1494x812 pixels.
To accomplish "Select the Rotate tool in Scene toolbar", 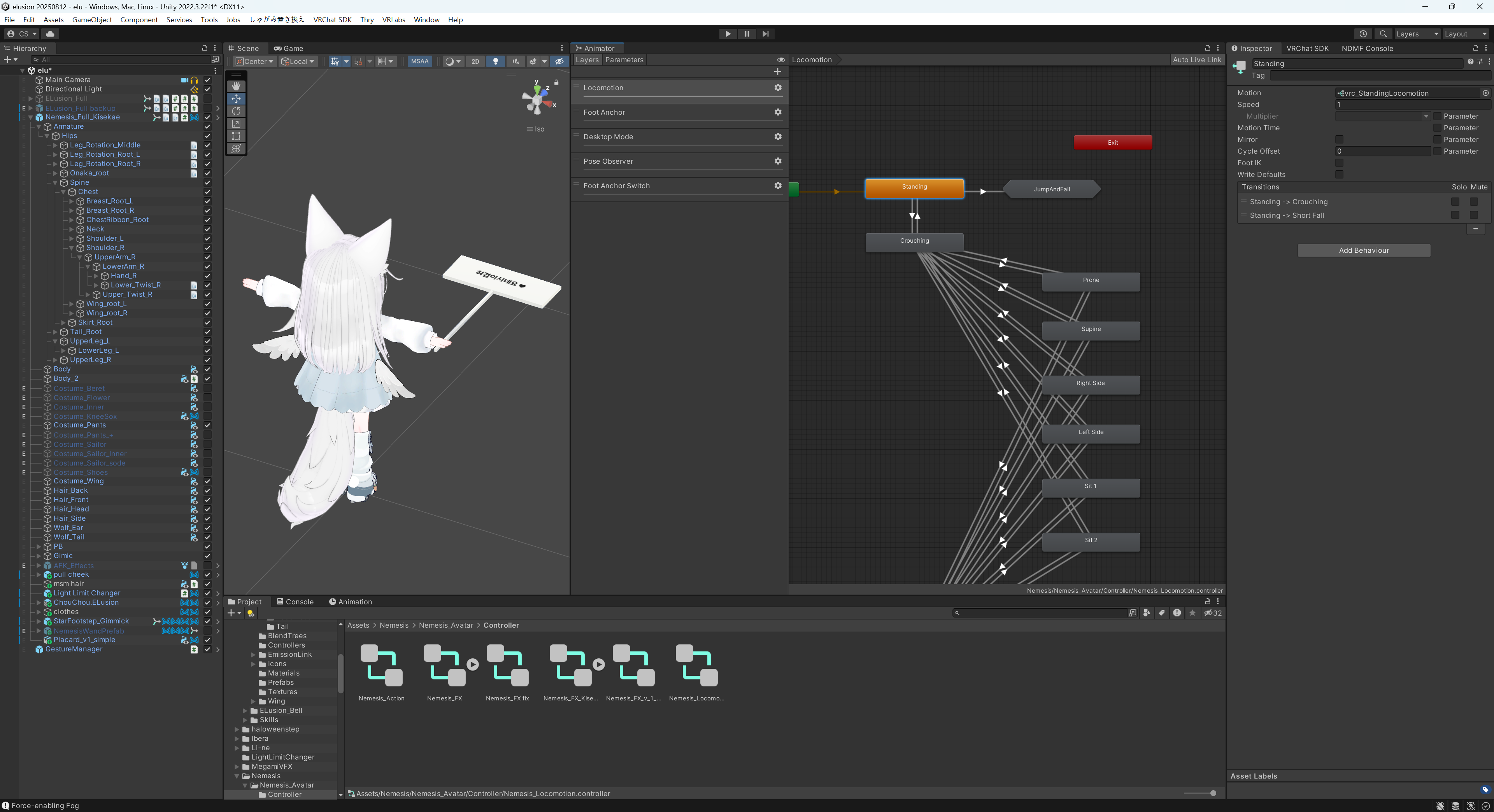I will coord(236,111).
